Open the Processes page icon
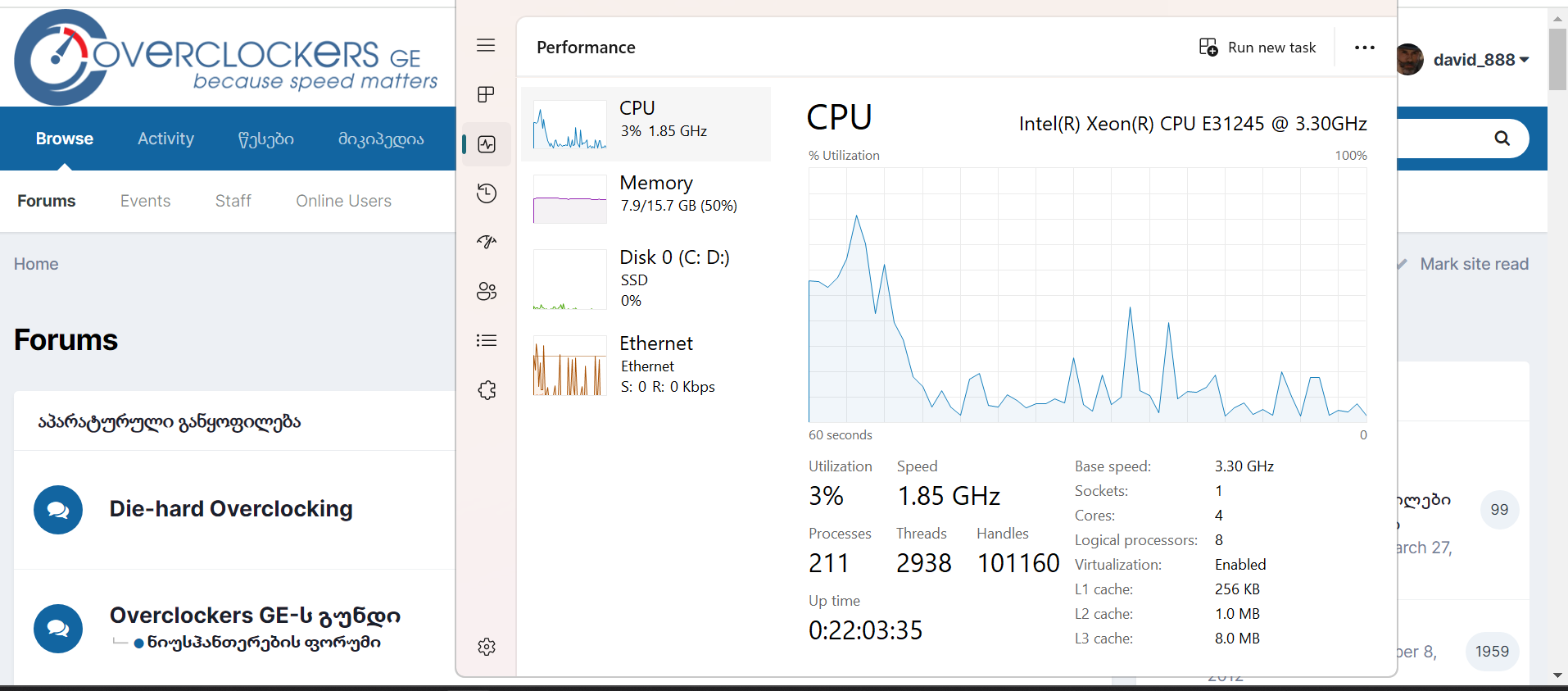The height and width of the screenshot is (691, 1568). 486,94
